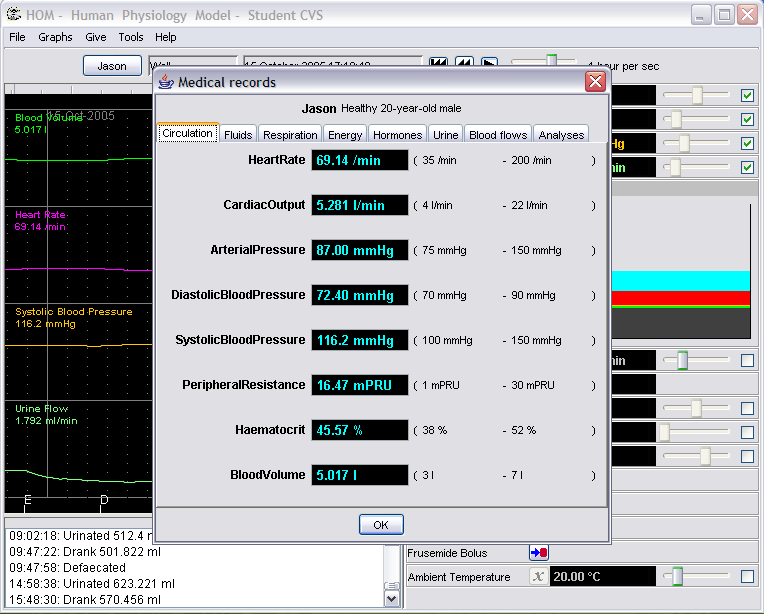The width and height of the screenshot is (764, 615).
Task: Uncheck the checkbox in the green min row
Action: [747, 167]
